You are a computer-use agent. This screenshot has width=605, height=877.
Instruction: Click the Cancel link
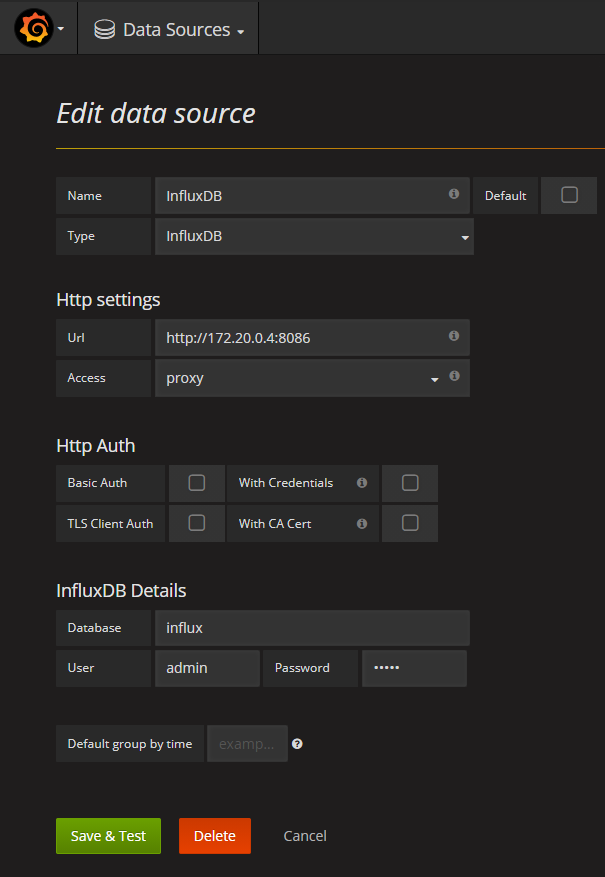click(305, 836)
